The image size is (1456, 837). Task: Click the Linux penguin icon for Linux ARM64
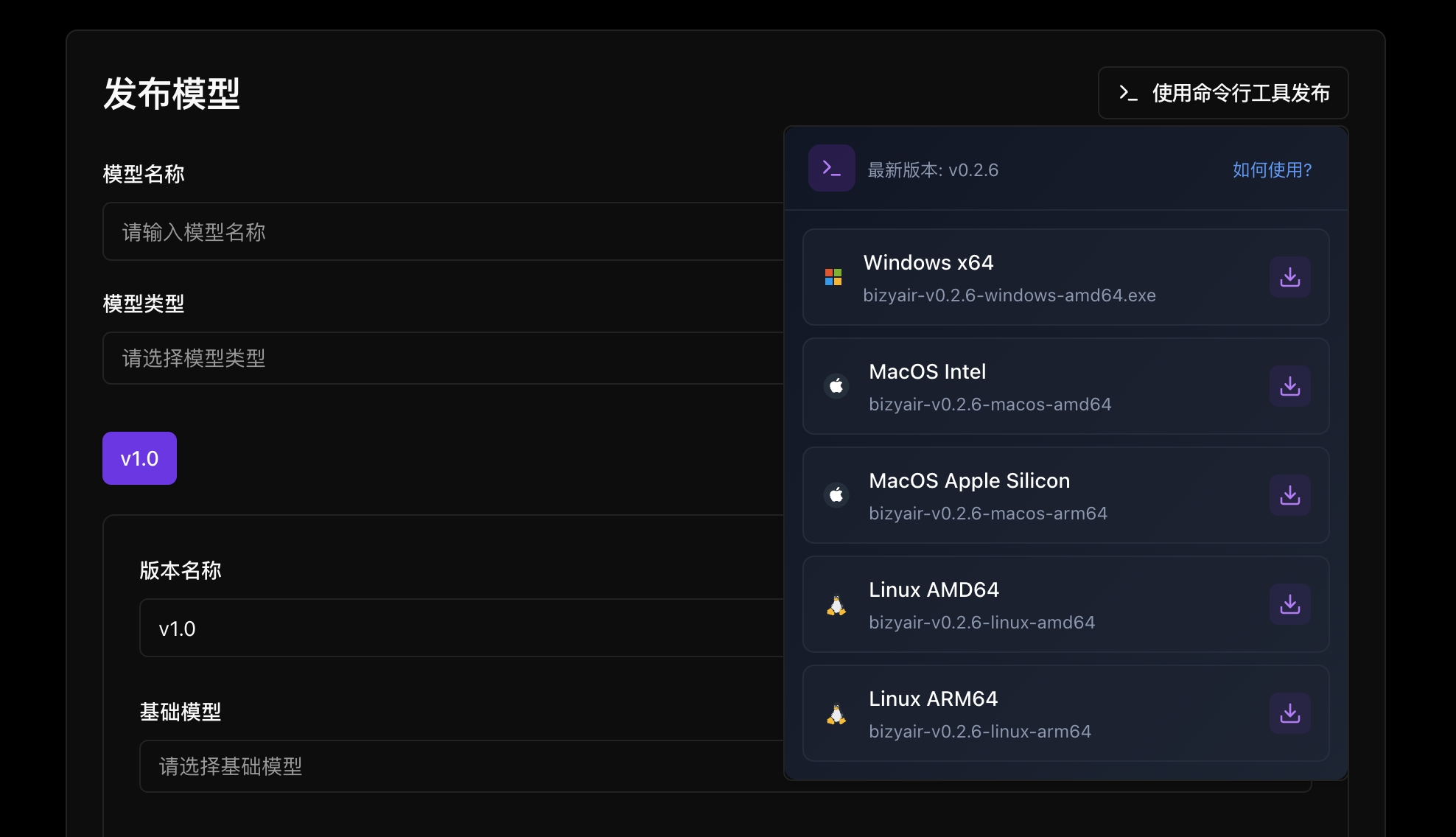pyautogui.click(x=836, y=713)
